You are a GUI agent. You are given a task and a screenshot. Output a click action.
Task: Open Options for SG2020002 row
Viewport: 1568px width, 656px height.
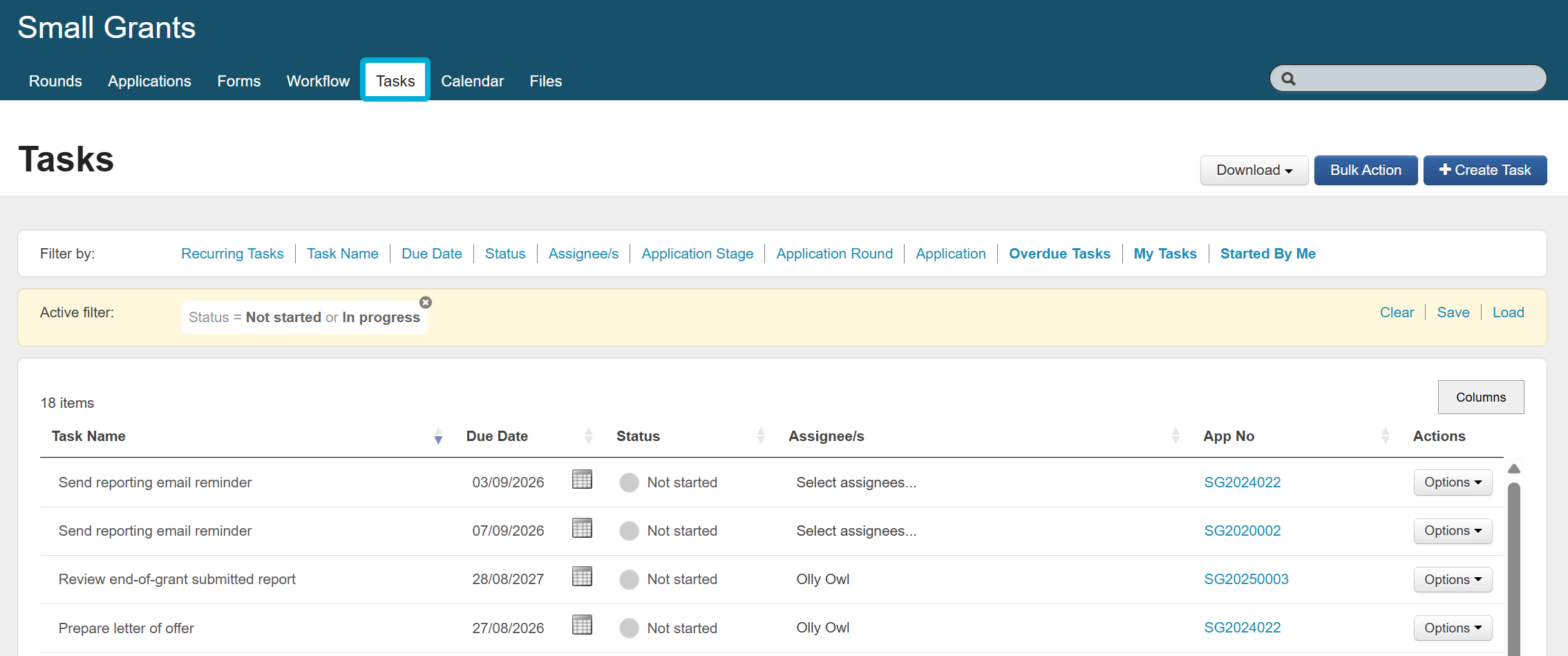click(1453, 531)
